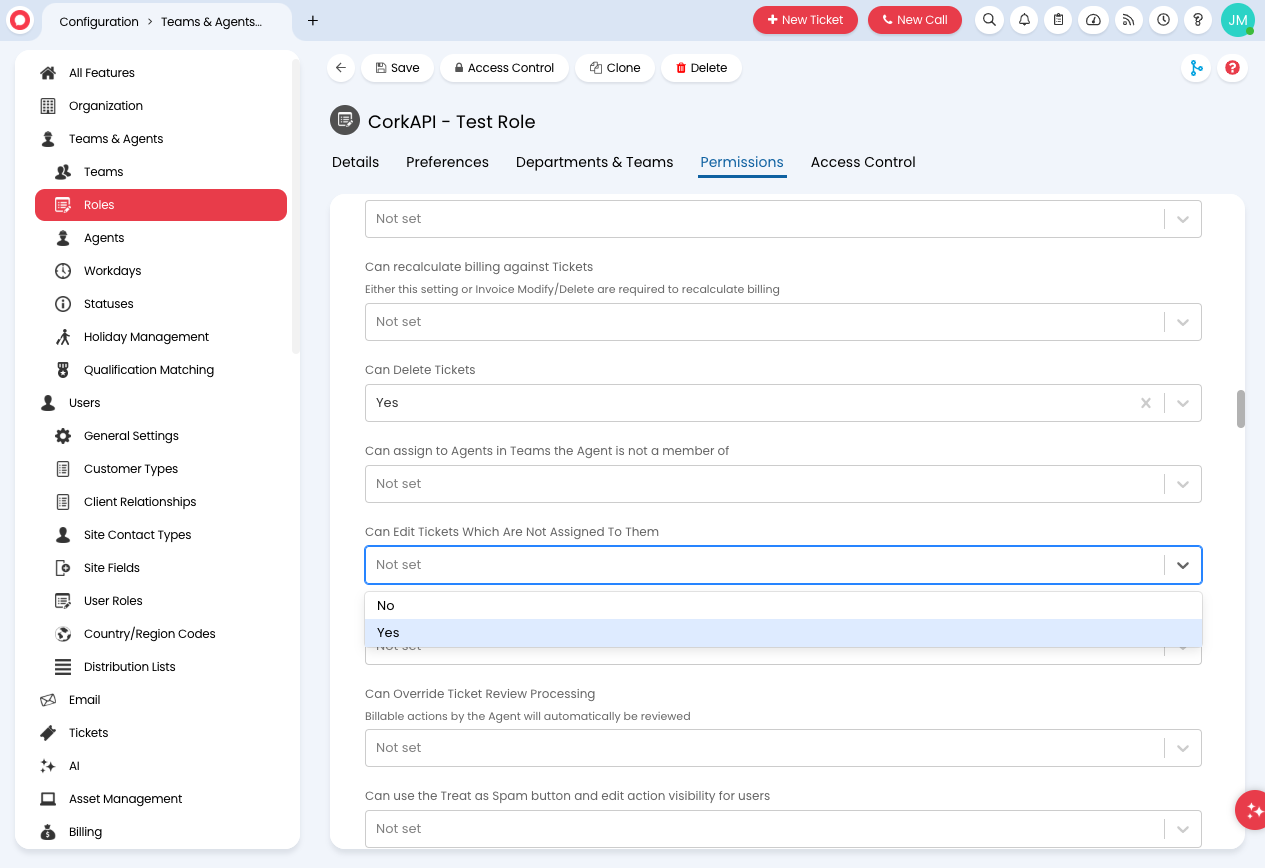
Task: Switch to the Access Control tab
Action: tap(863, 162)
